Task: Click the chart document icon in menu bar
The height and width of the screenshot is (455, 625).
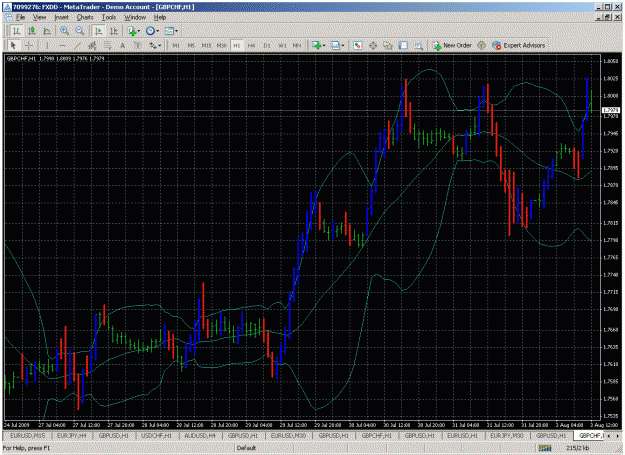Action: [9, 18]
